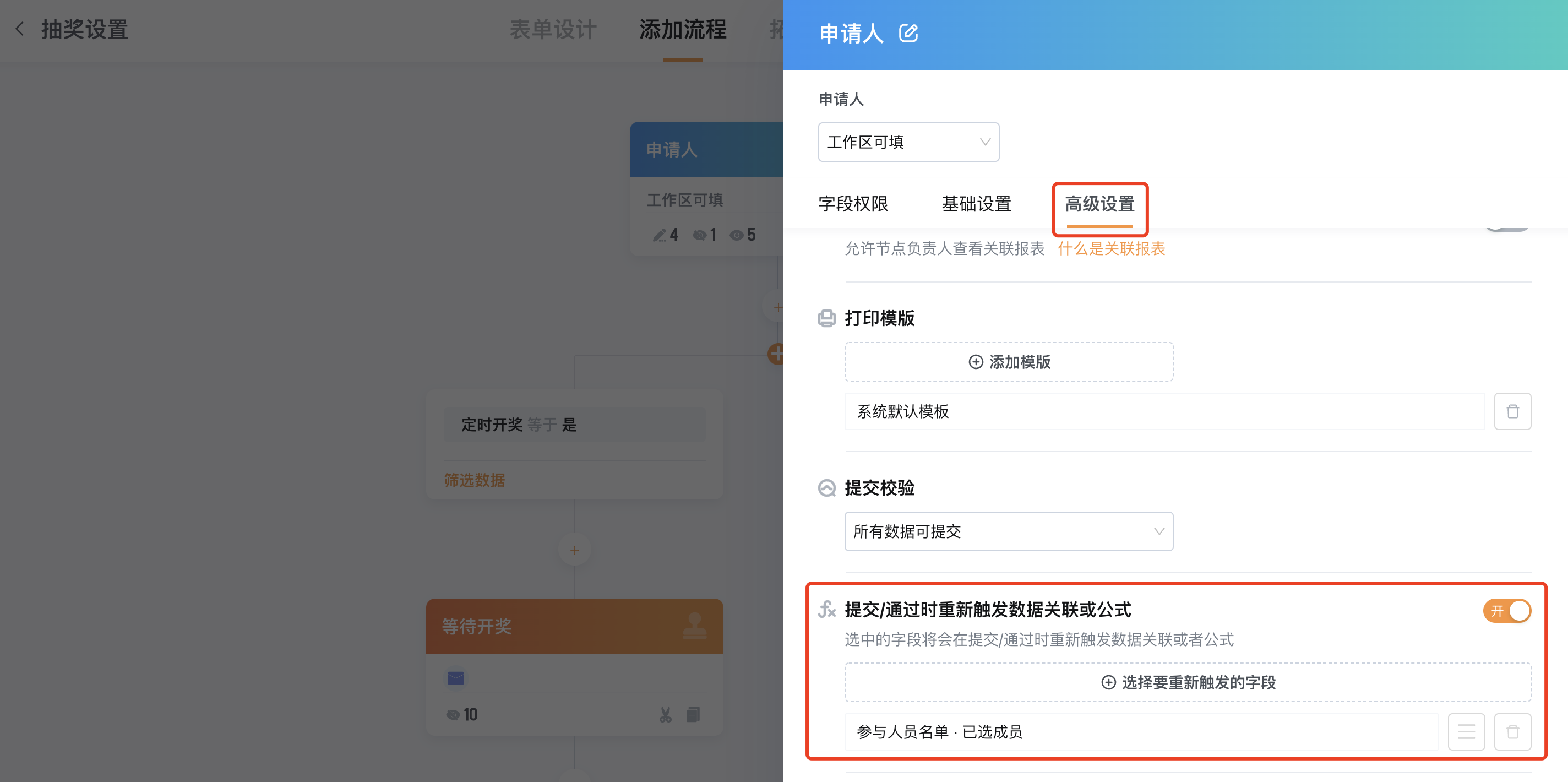
Task: Switch to the 基础设置 tab
Action: [x=976, y=204]
